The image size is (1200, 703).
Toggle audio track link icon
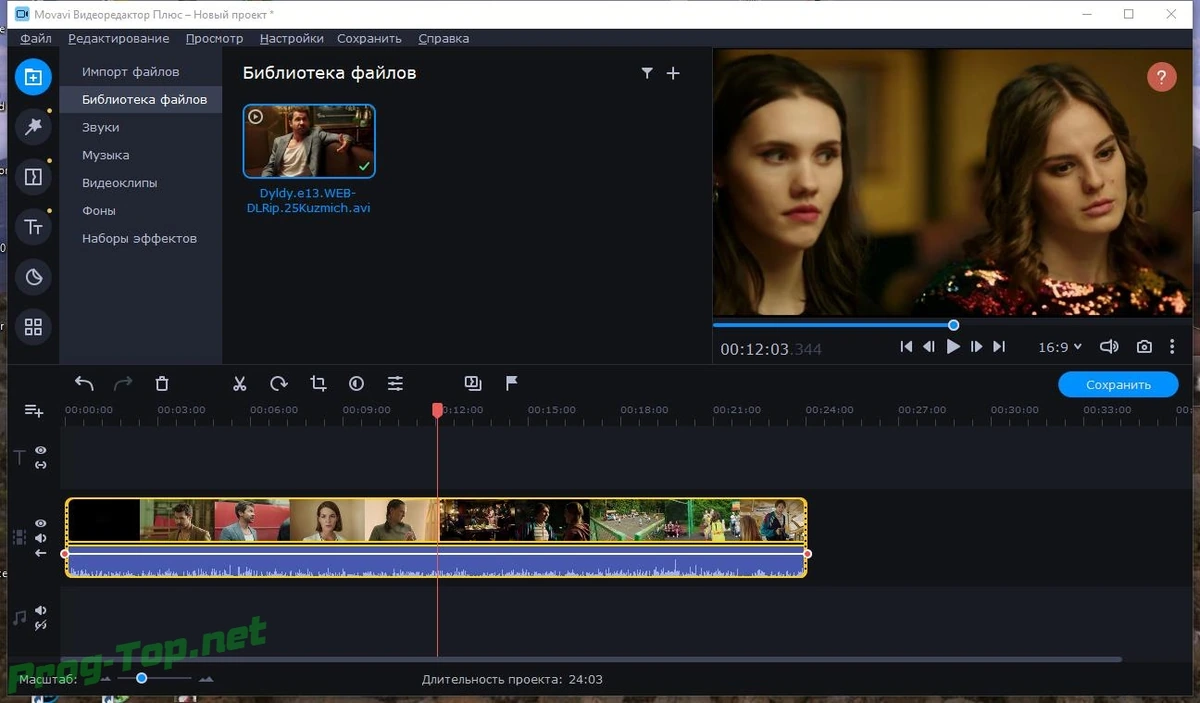(x=41, y=625)
